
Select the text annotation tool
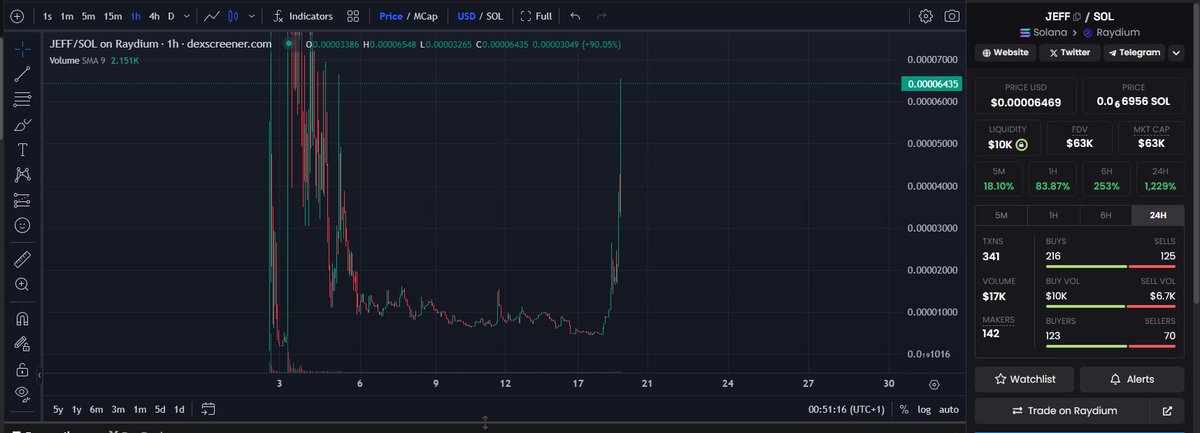(x=22, y=149)
